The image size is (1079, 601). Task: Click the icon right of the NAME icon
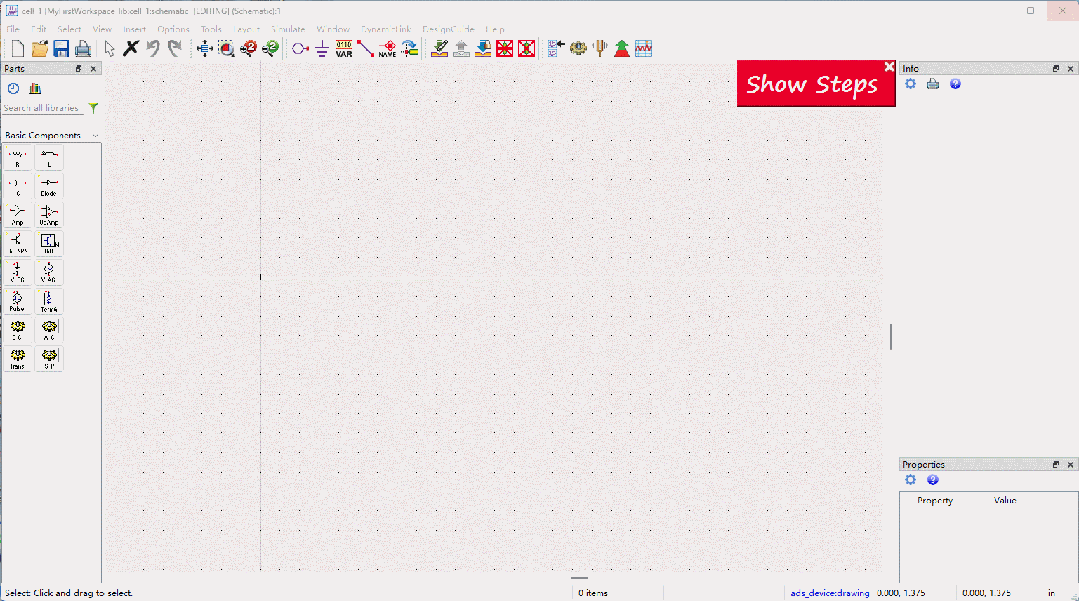[x=409, y=48]
